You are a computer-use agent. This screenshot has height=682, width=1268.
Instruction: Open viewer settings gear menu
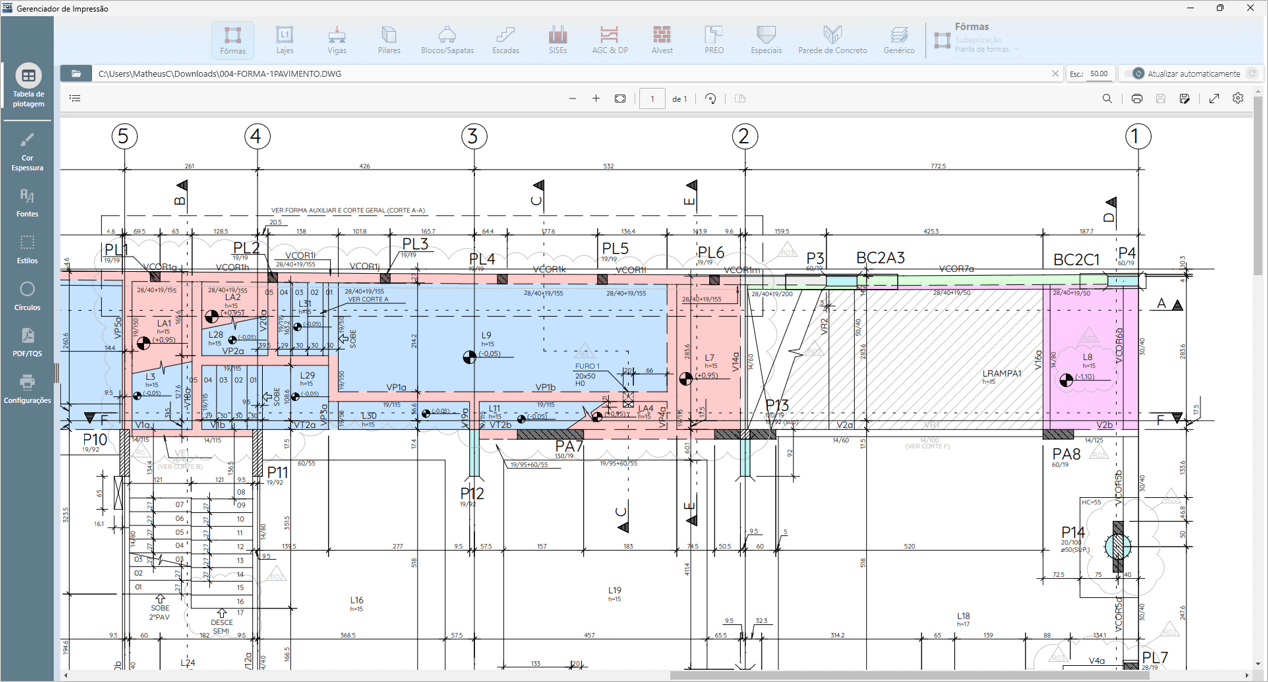pos(1238,99)
